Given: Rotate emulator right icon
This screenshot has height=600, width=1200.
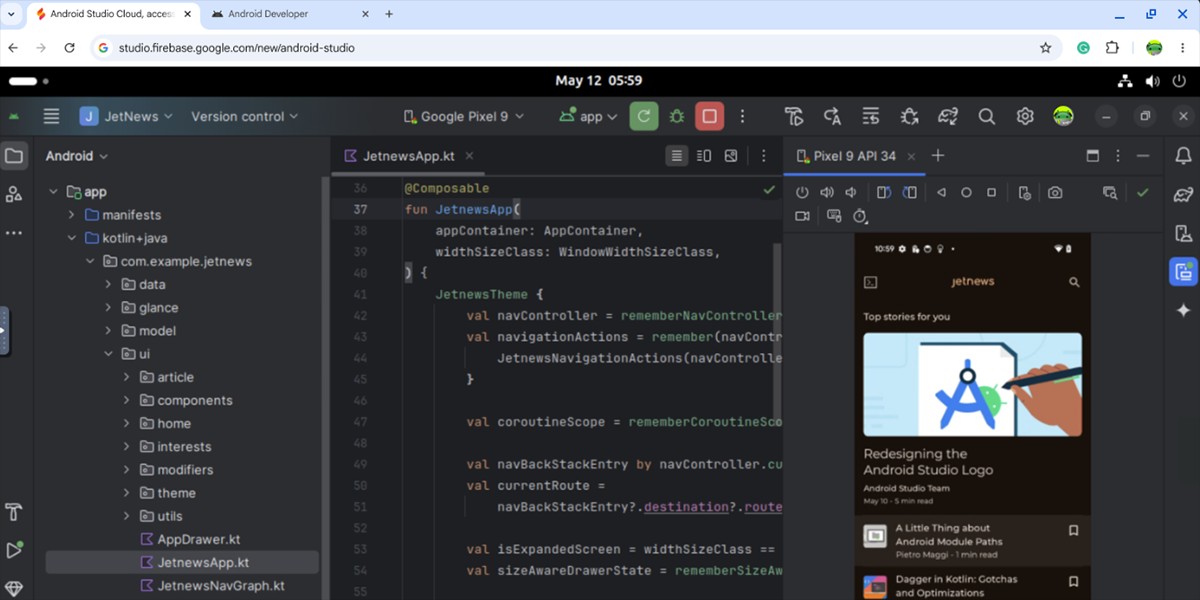Looking at the screenshot, I should 909,192.
